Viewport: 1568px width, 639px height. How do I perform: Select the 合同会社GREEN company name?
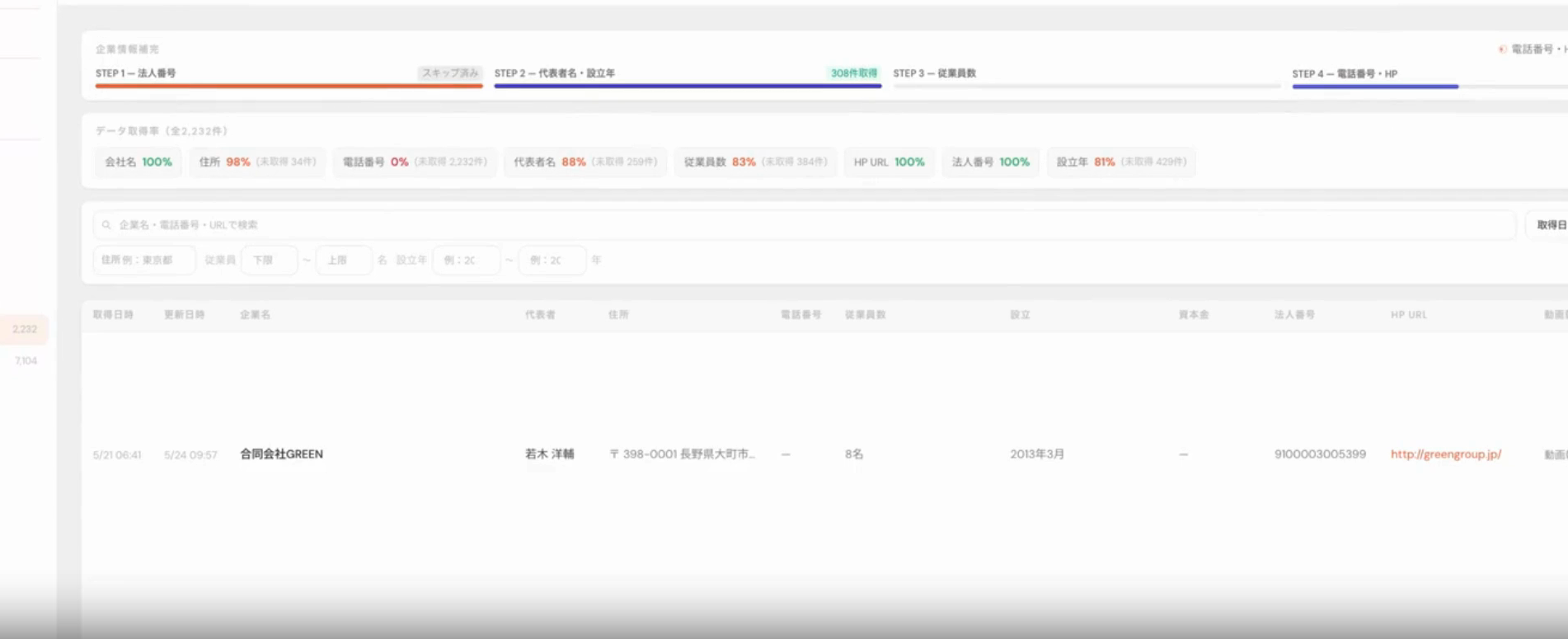(x=281, y=454)
